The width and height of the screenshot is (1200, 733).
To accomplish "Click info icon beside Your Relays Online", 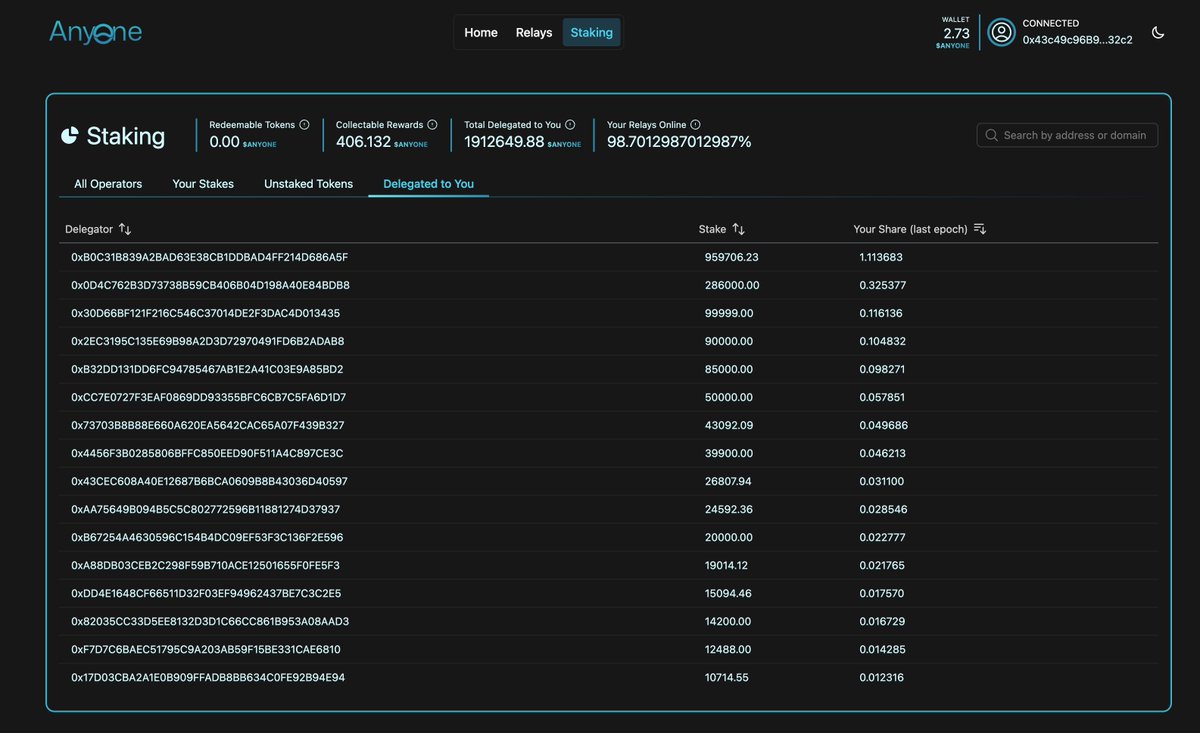I will point(695,125).
